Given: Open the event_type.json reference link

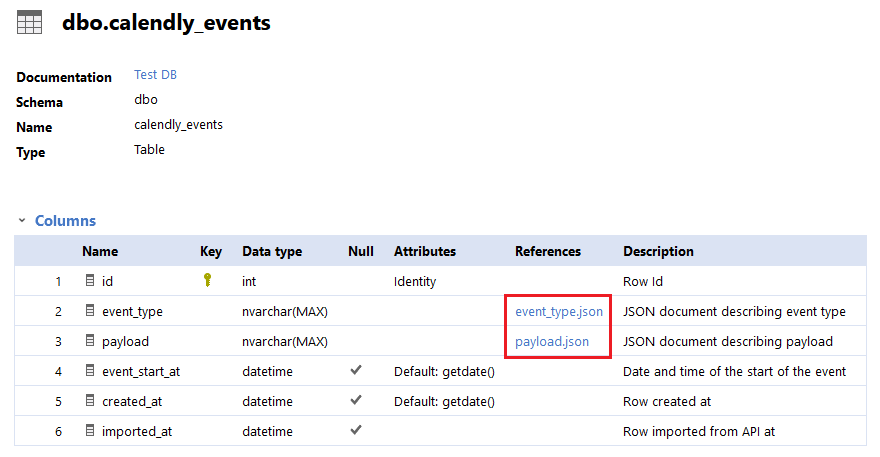Looking at the screenshot, I should [x=559, y=311].
